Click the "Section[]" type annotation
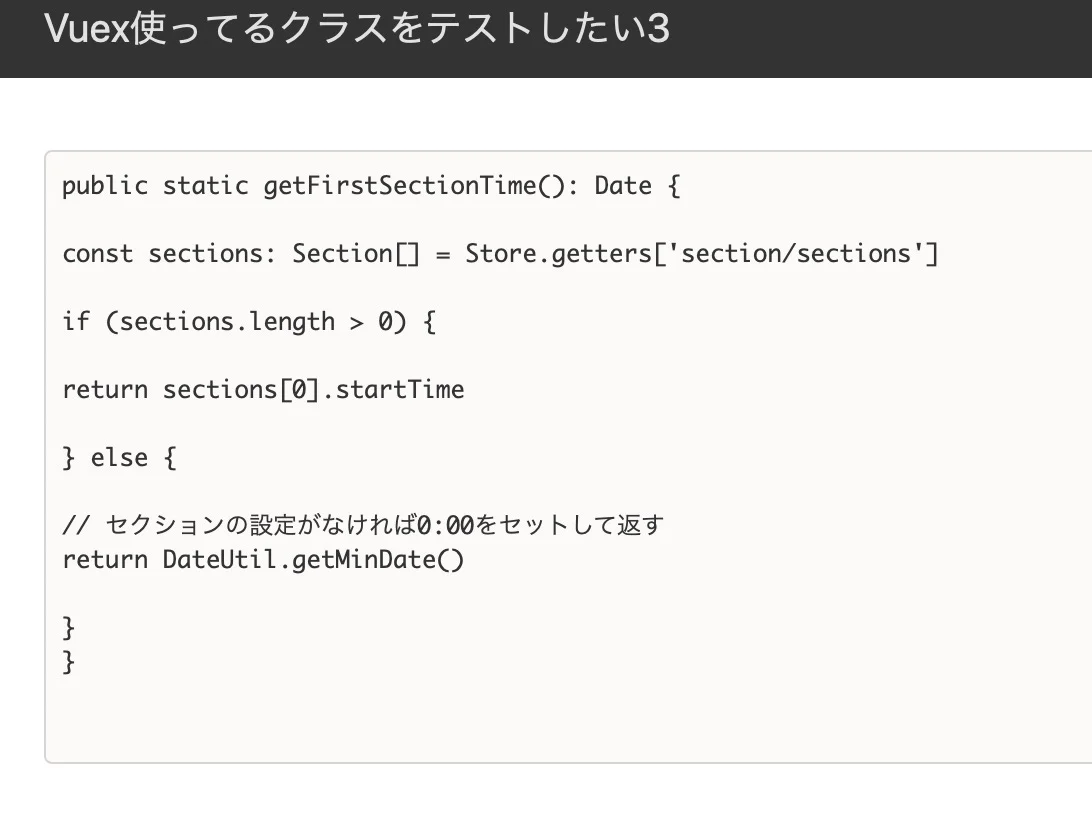The image size is (1092, 830). pyautogui.click(x=357, y=253)
